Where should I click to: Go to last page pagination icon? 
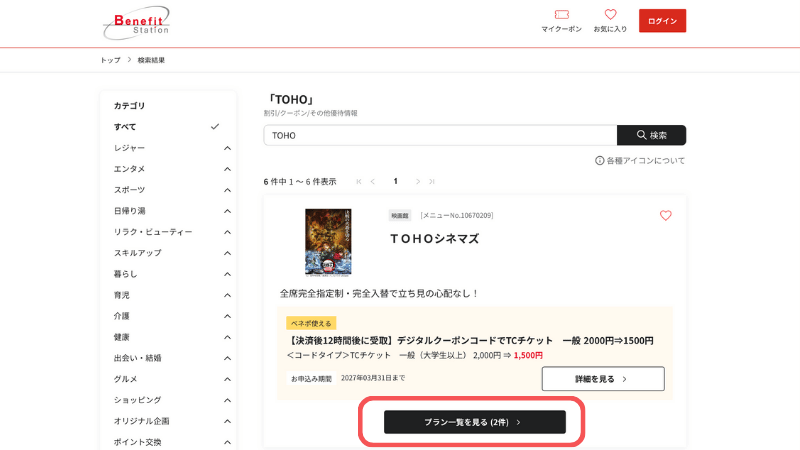[x=432, y=182]
